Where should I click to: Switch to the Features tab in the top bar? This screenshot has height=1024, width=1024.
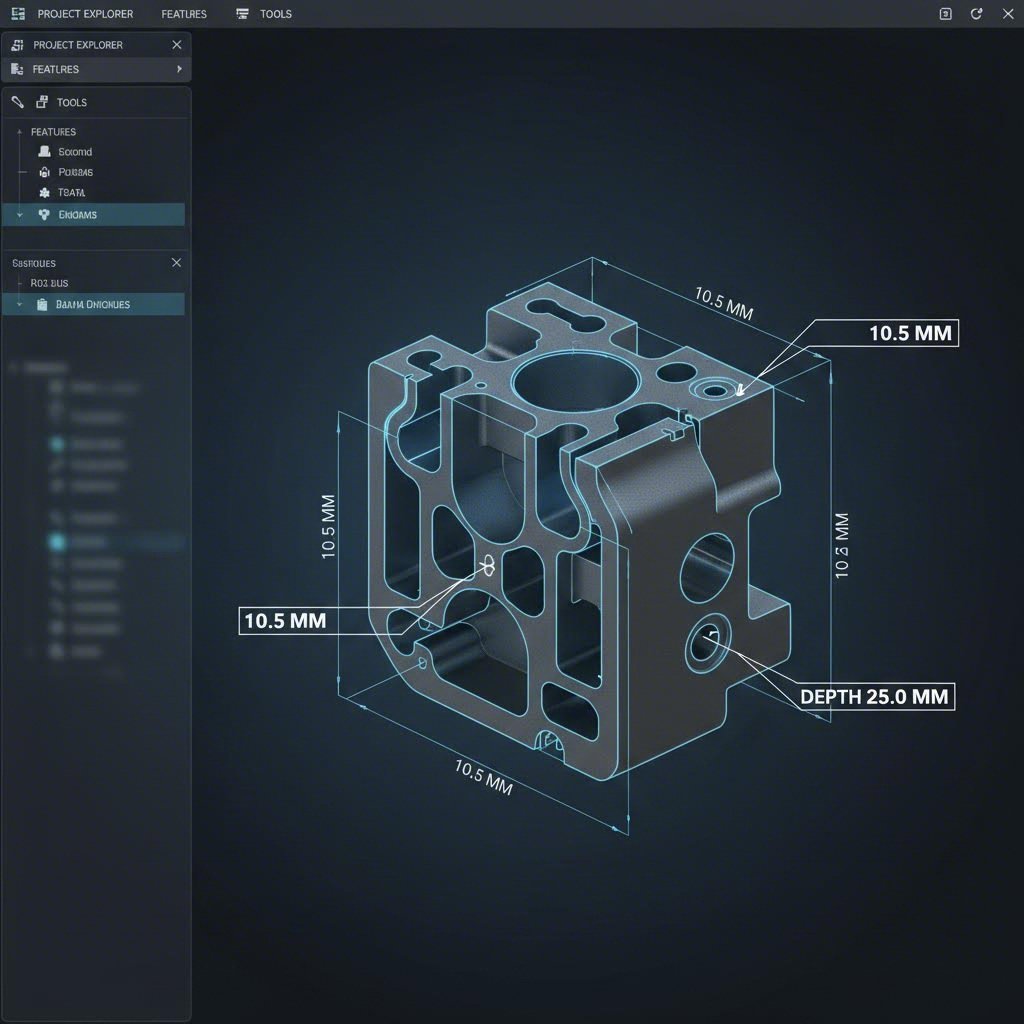click(x=183, y=14)
